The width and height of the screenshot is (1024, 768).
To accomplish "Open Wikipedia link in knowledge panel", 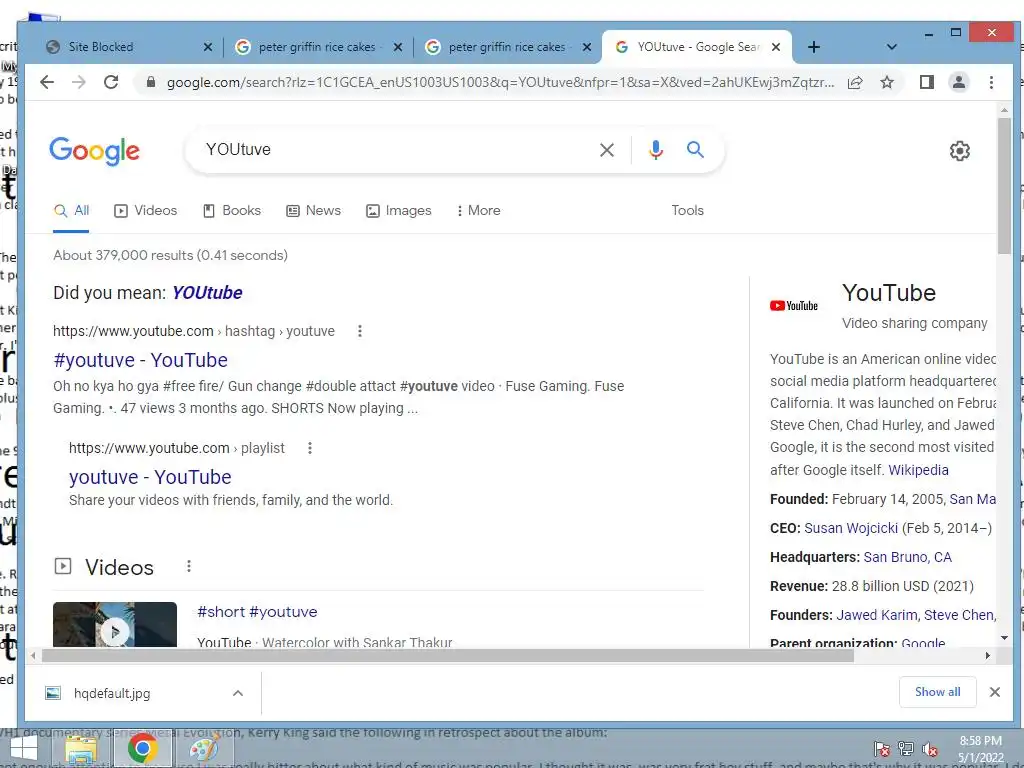I will [918, 470].
